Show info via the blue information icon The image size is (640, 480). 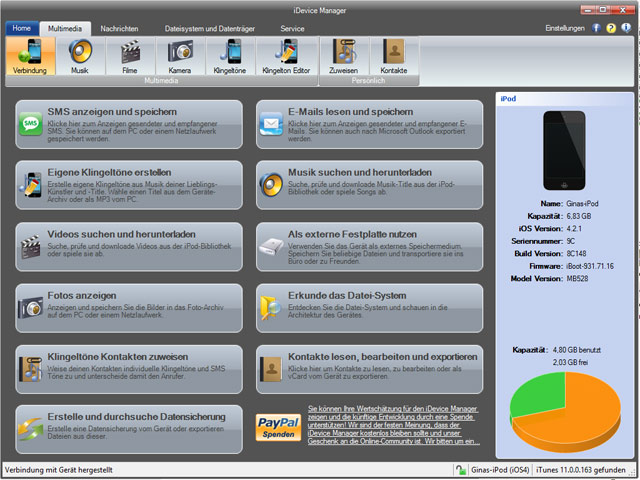(626, 28)
